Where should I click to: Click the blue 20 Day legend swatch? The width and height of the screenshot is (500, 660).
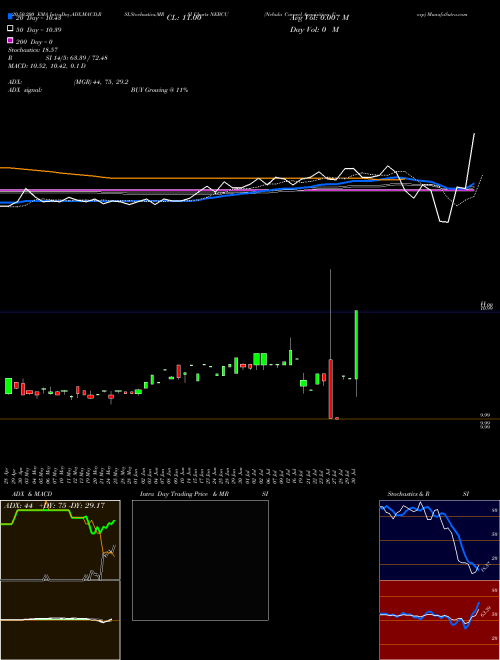pos(11,17)
